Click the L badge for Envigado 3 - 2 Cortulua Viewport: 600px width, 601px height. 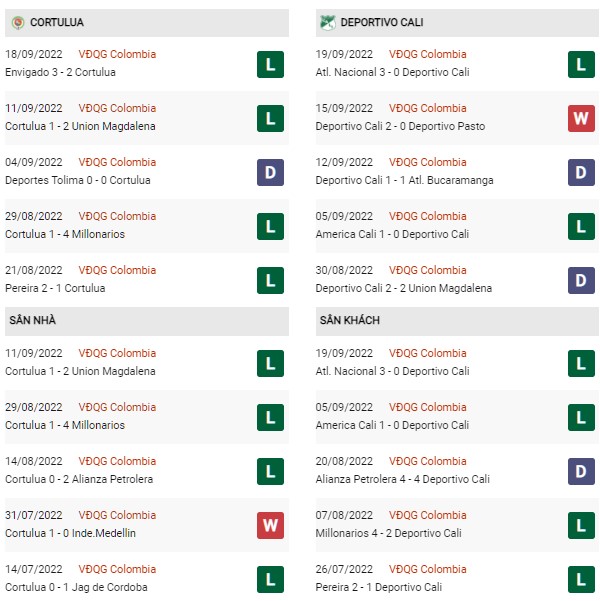(270, 64)
